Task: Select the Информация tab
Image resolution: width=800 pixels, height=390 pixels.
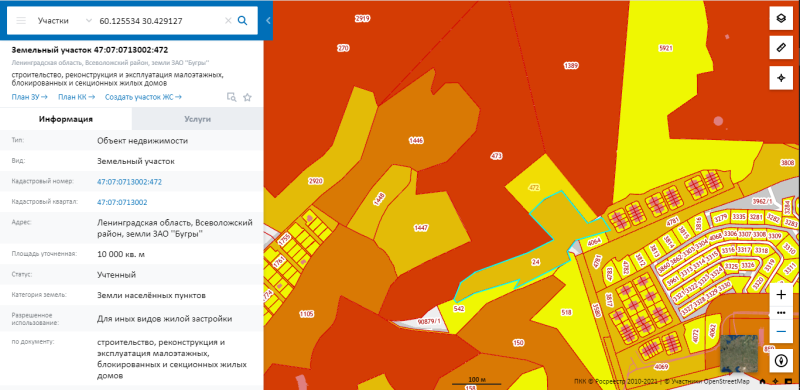Action: (x=66, y=119)
